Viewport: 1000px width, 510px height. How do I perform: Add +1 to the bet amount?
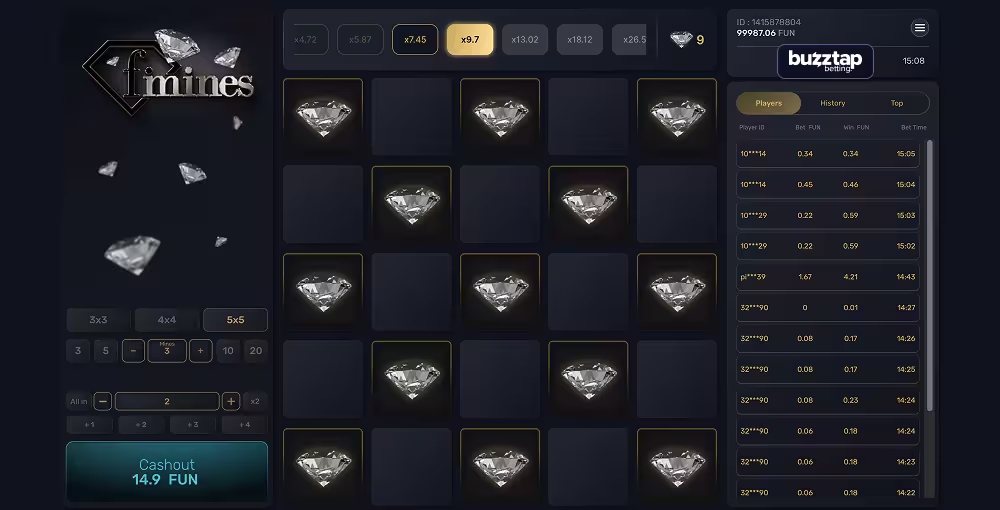89,425
